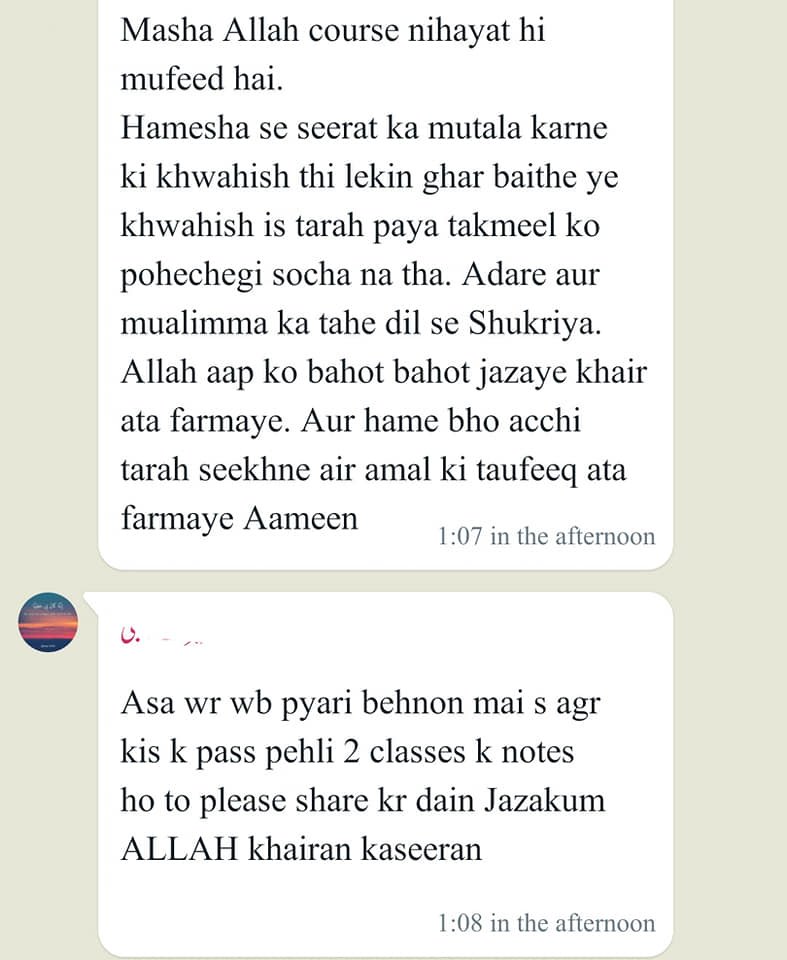Click the word "Jazakum" in second message

544,800
